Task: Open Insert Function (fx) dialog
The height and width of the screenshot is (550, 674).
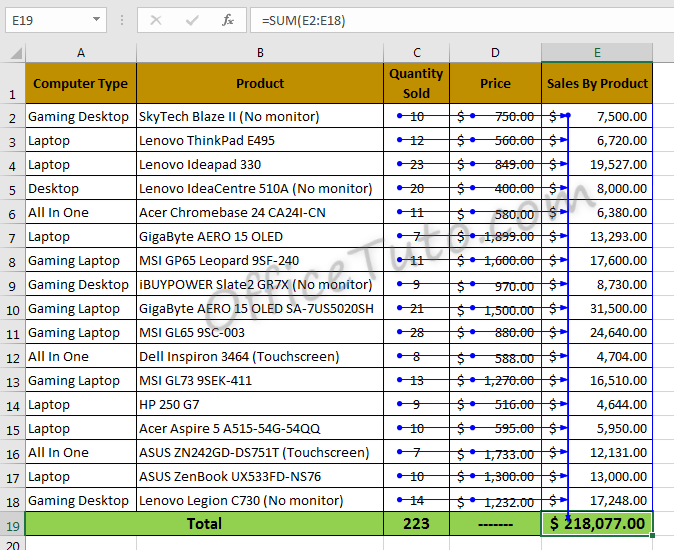Action: coord(227,20)
